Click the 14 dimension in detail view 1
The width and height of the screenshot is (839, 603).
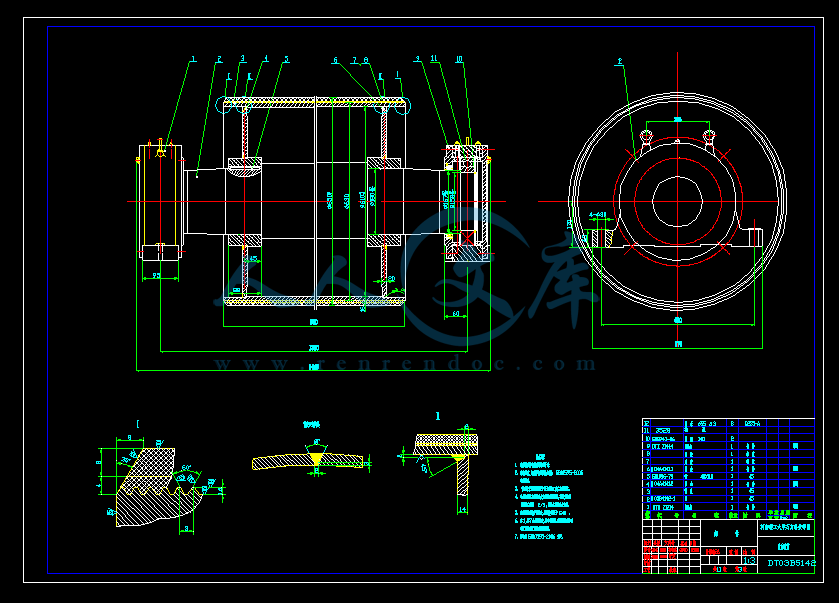(463, 509)
